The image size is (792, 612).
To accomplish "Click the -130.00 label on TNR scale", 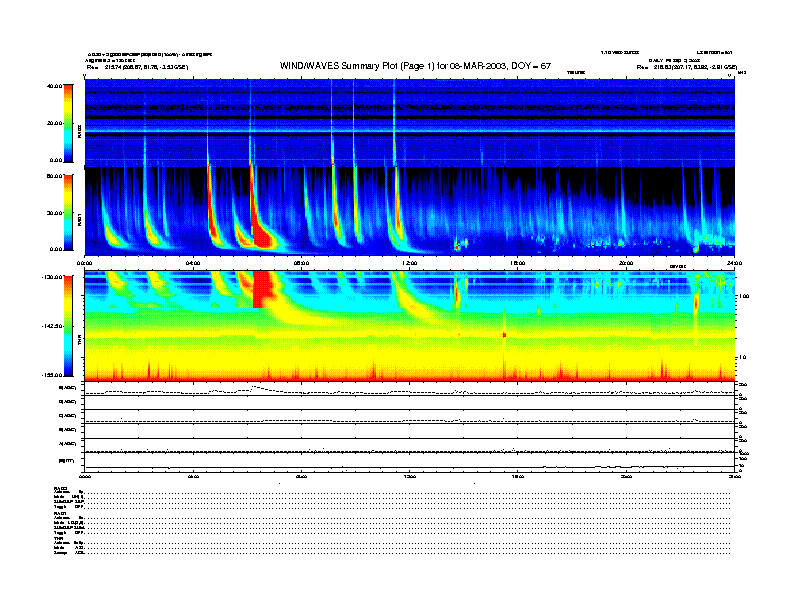I will pyautogui.click(x=53, y=277).
